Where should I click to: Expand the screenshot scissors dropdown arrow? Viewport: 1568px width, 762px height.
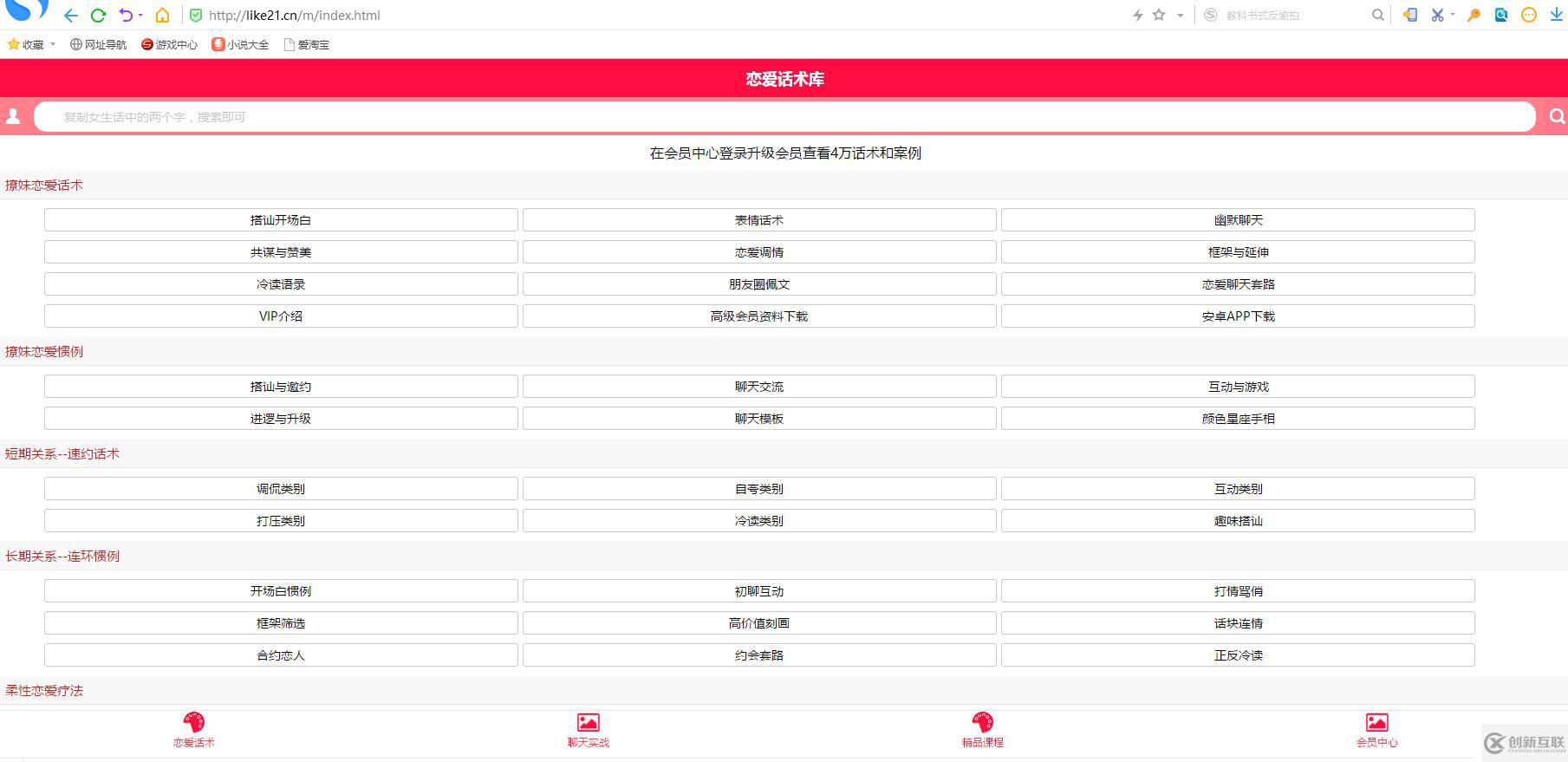(1453, 15)
